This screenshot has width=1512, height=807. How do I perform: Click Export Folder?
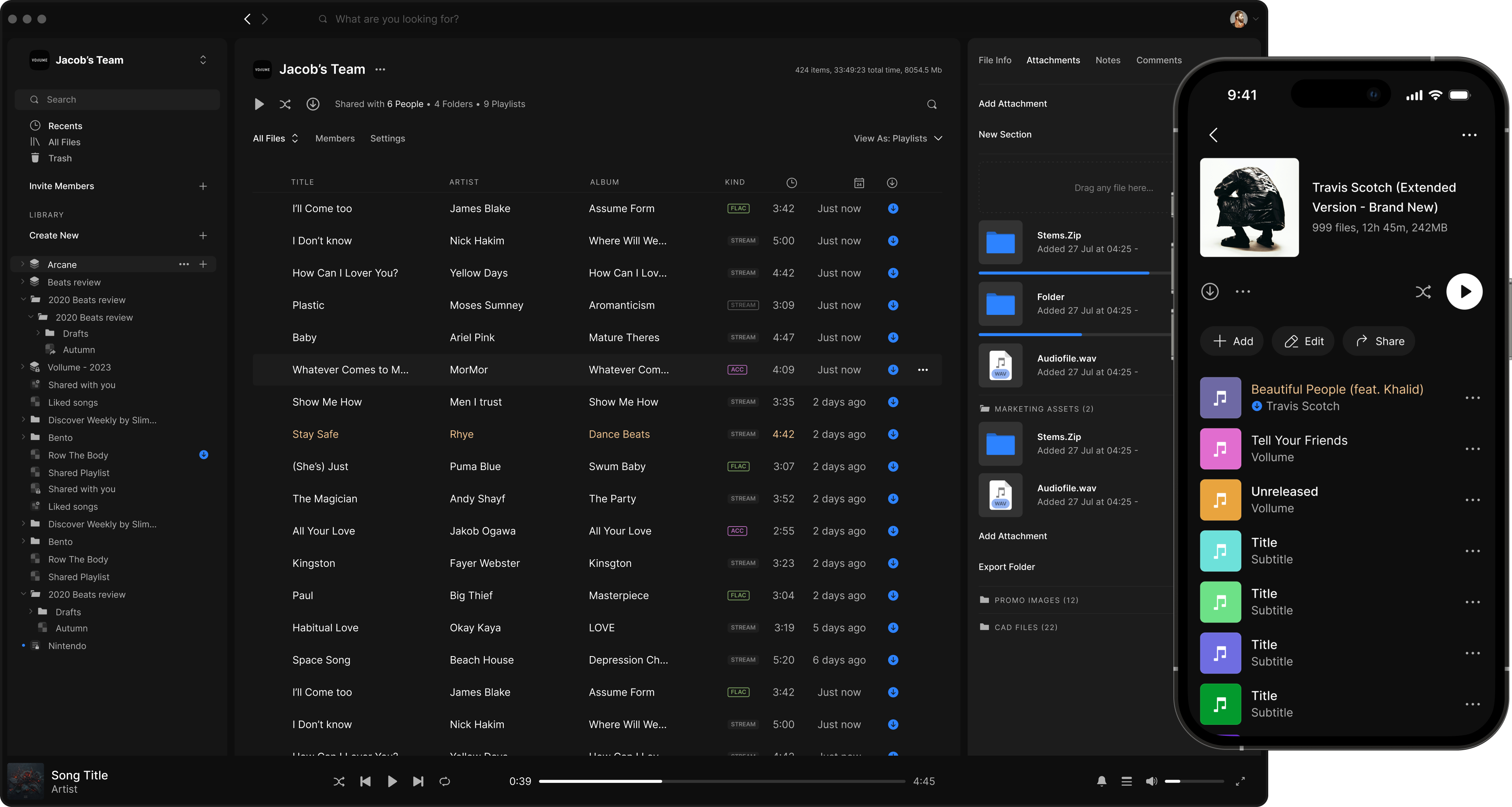pyautogui.click(x=1006, y=567)
